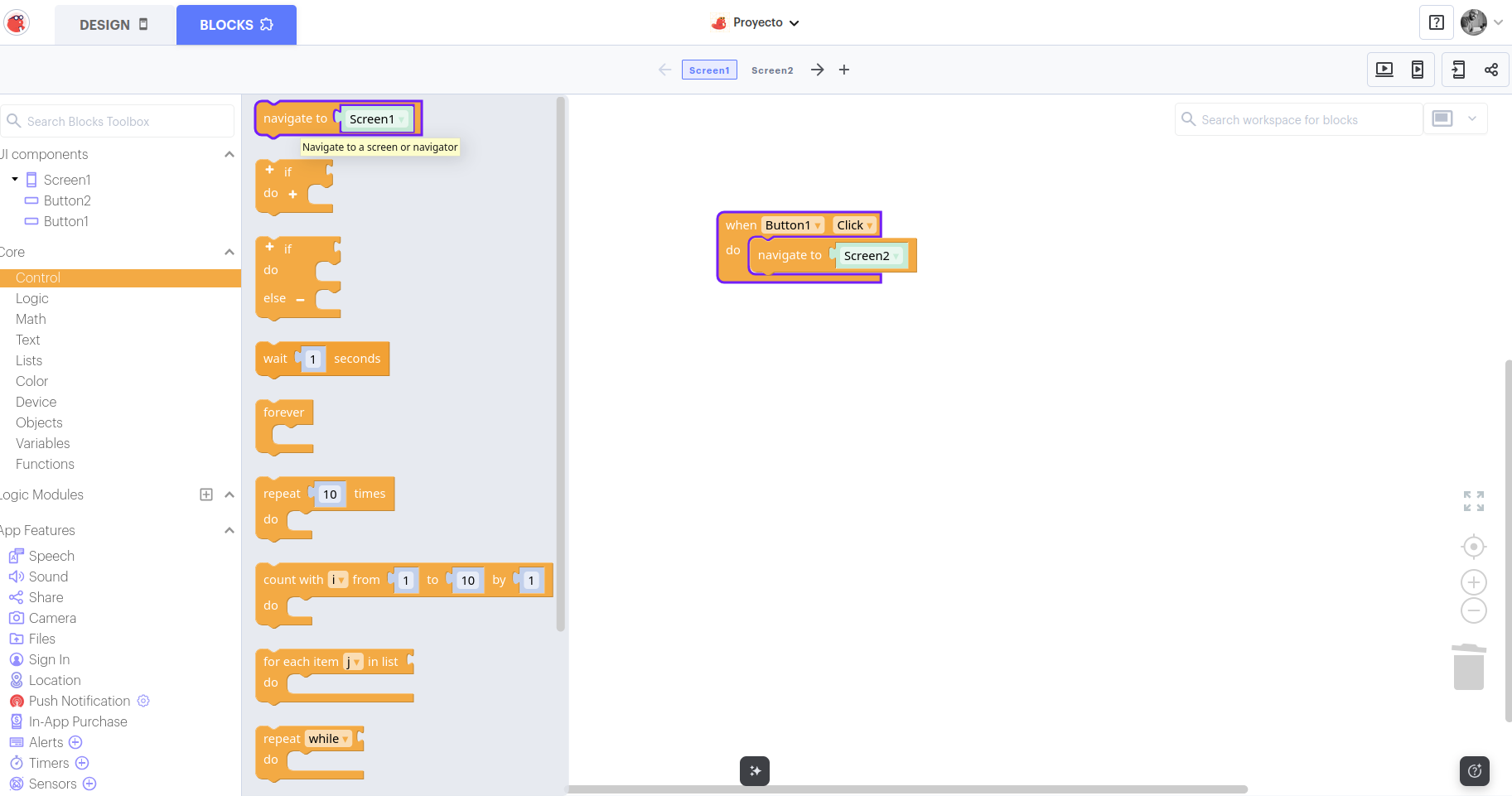This screenshot has height=796, width=1512.
Task: Add a new Logic Module
Action: pyautogui.click(x=206, y=494)
